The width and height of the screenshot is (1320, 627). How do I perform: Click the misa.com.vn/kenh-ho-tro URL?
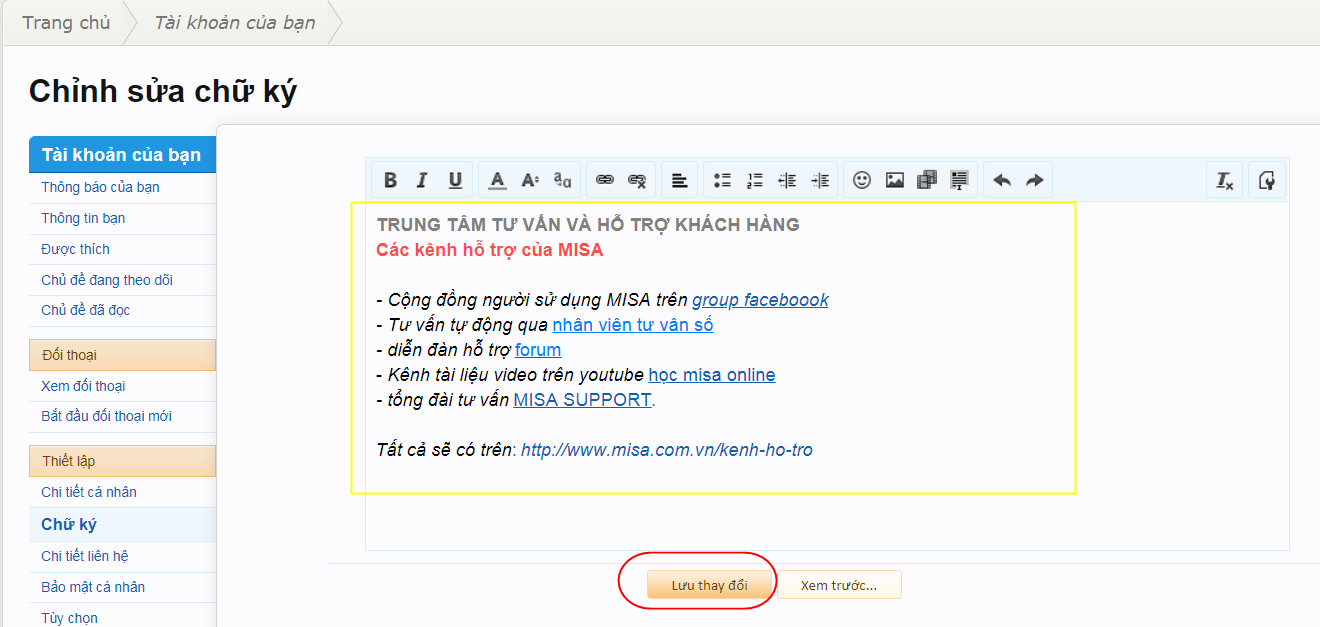click(x=667, y=450)
